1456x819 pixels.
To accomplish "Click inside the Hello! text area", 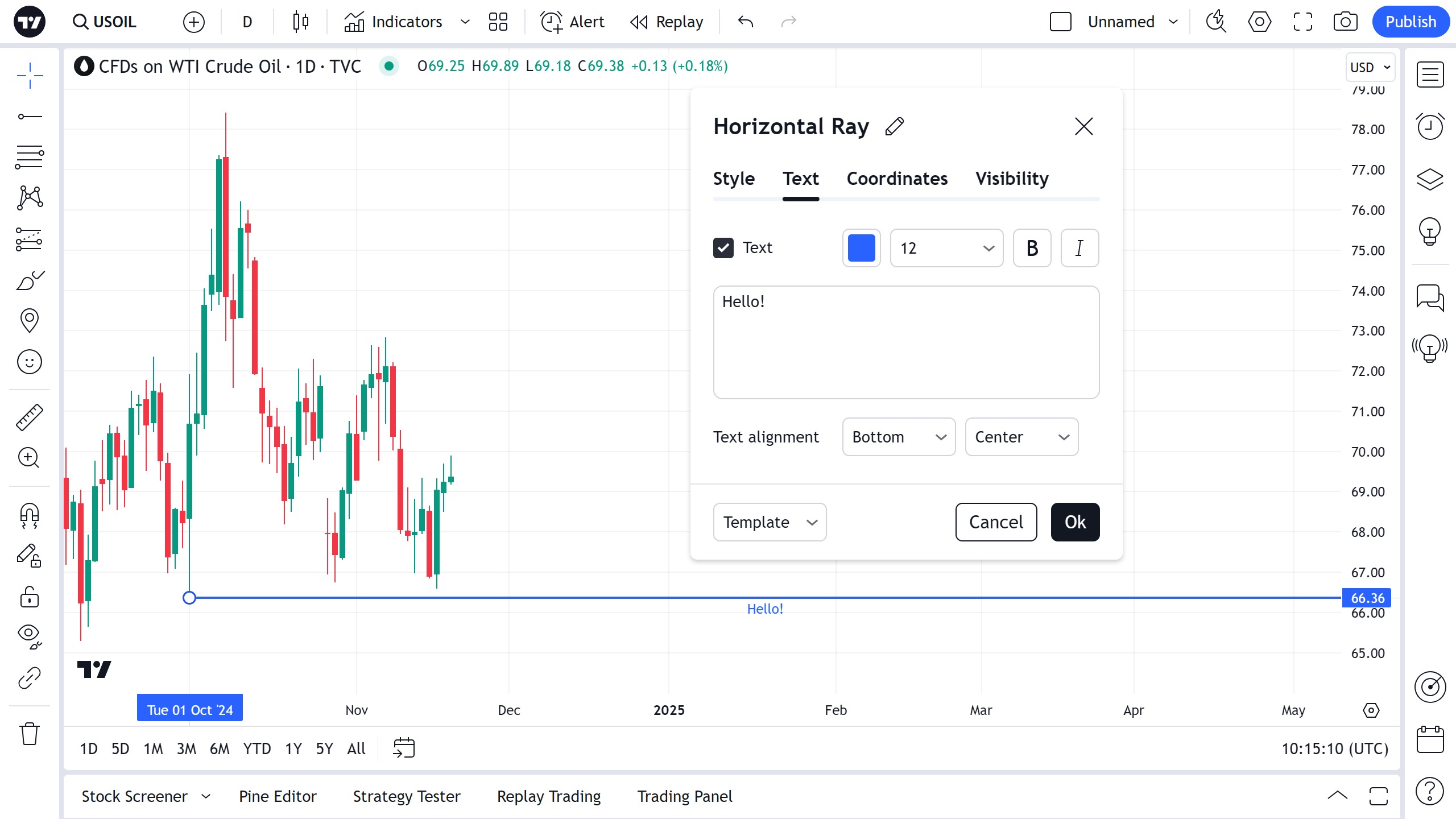I will pyautogui.click(x=905, y=342).
